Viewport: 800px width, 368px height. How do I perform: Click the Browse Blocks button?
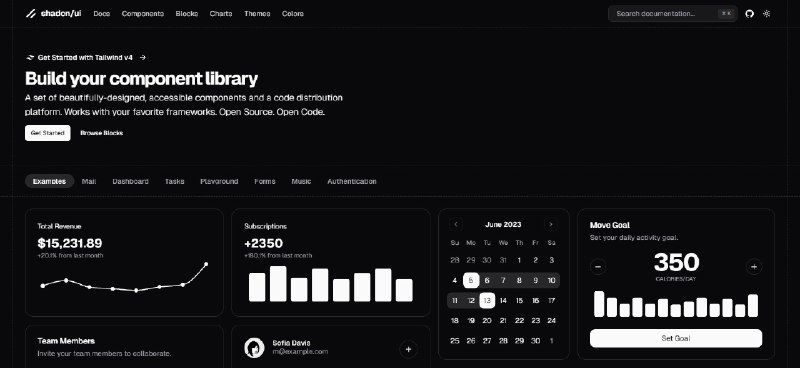[102, 133]
